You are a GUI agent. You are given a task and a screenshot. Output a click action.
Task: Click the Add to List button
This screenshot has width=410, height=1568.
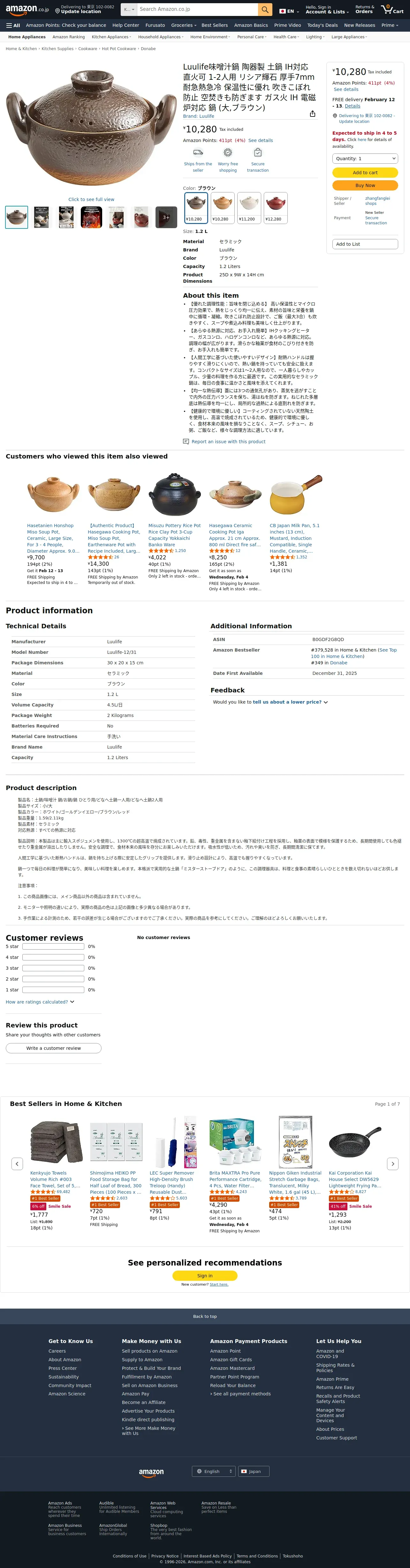pos(365,244)
